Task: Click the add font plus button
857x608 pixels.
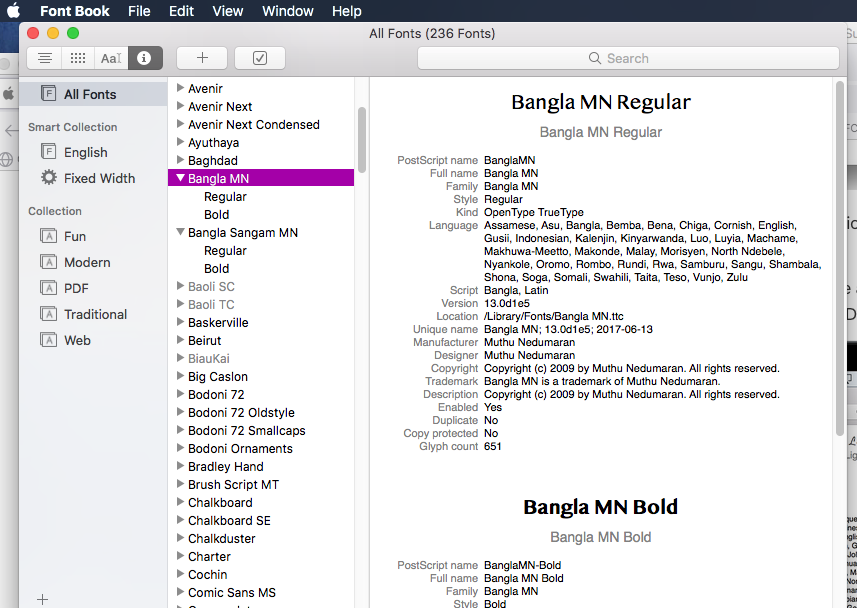Action: click(x=202, y=58)
